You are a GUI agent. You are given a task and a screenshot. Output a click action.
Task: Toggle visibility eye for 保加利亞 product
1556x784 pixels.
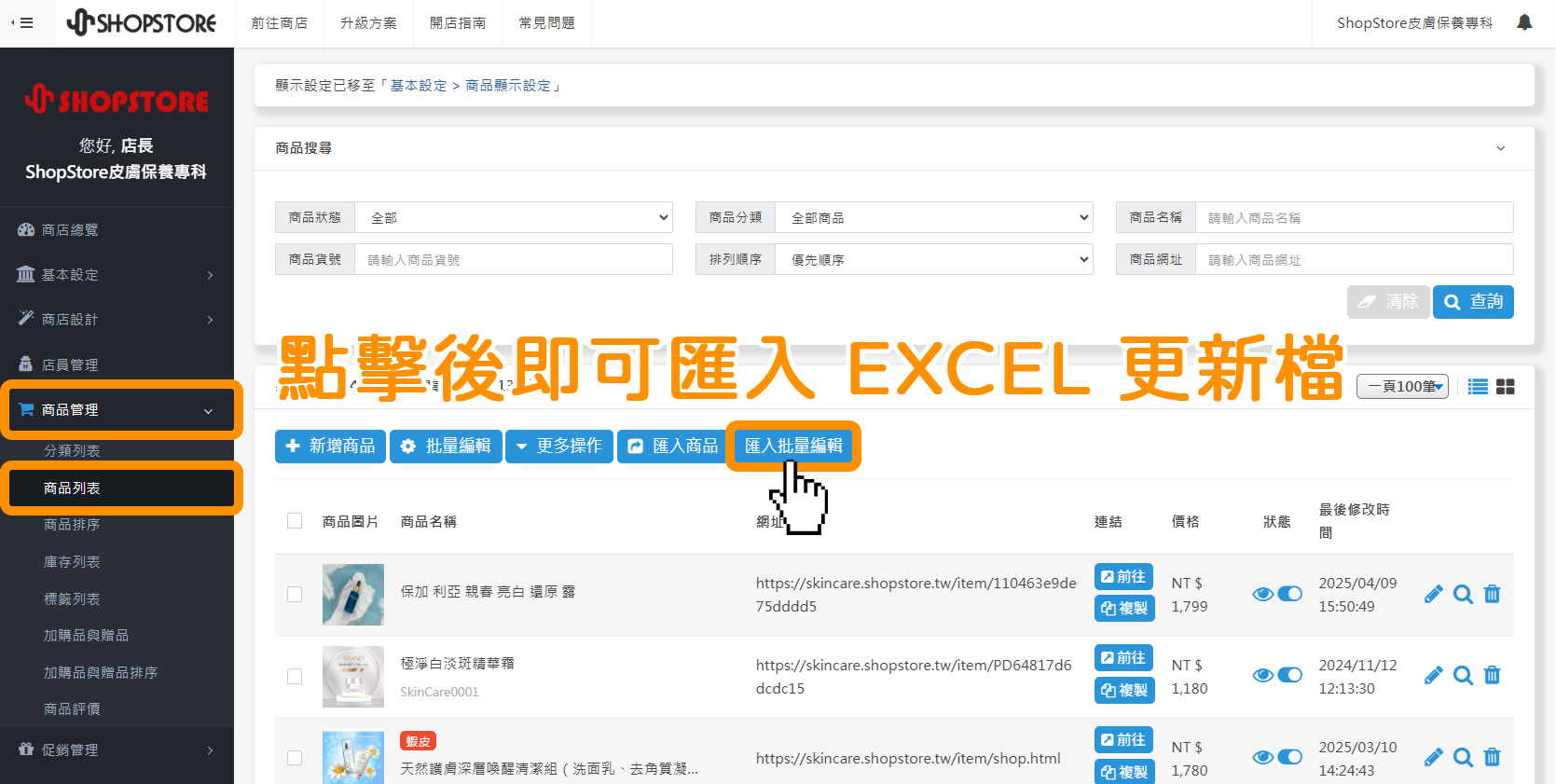pyautogui.click(x=1263, y=594)
